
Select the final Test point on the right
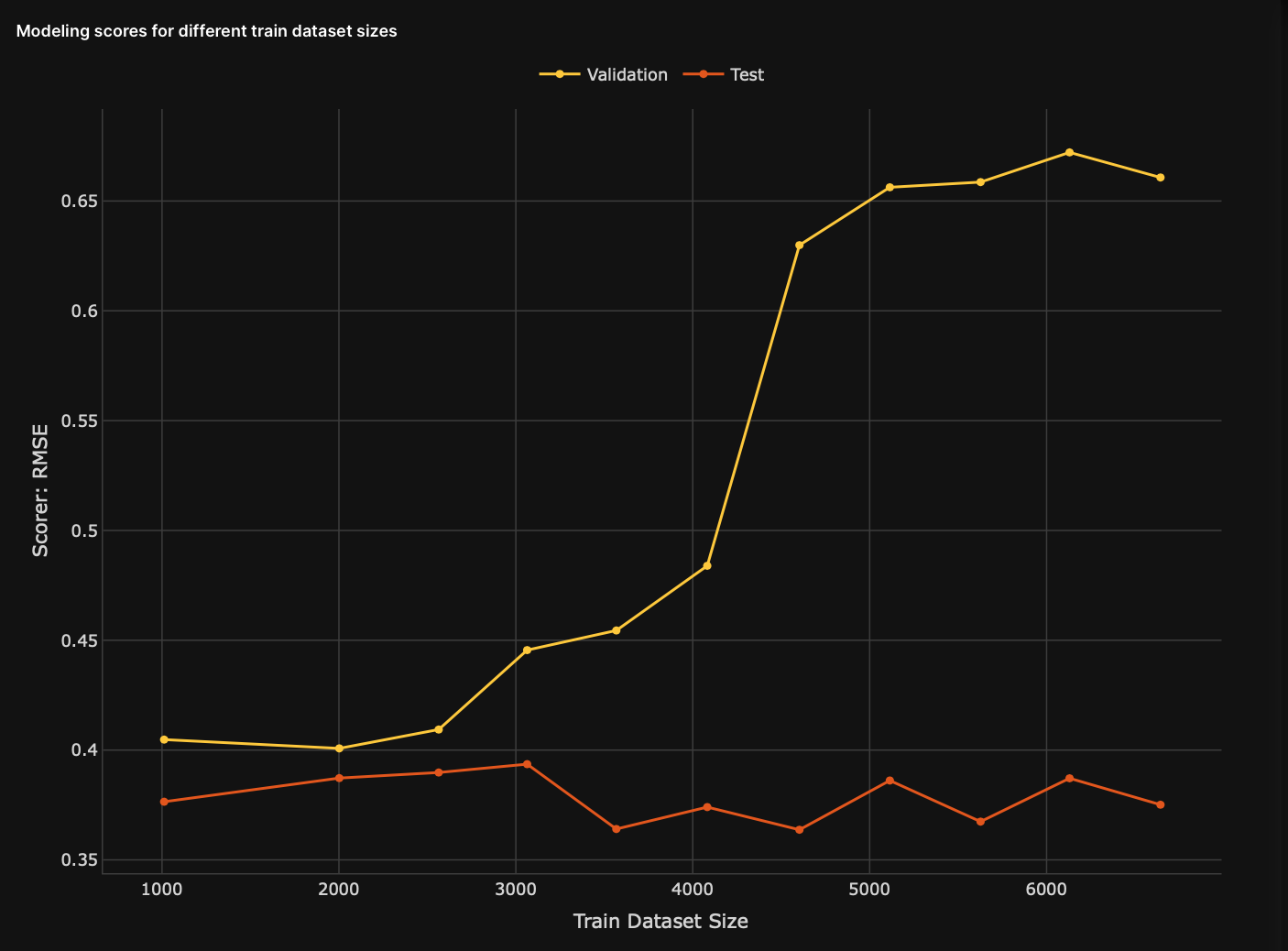1160,804
